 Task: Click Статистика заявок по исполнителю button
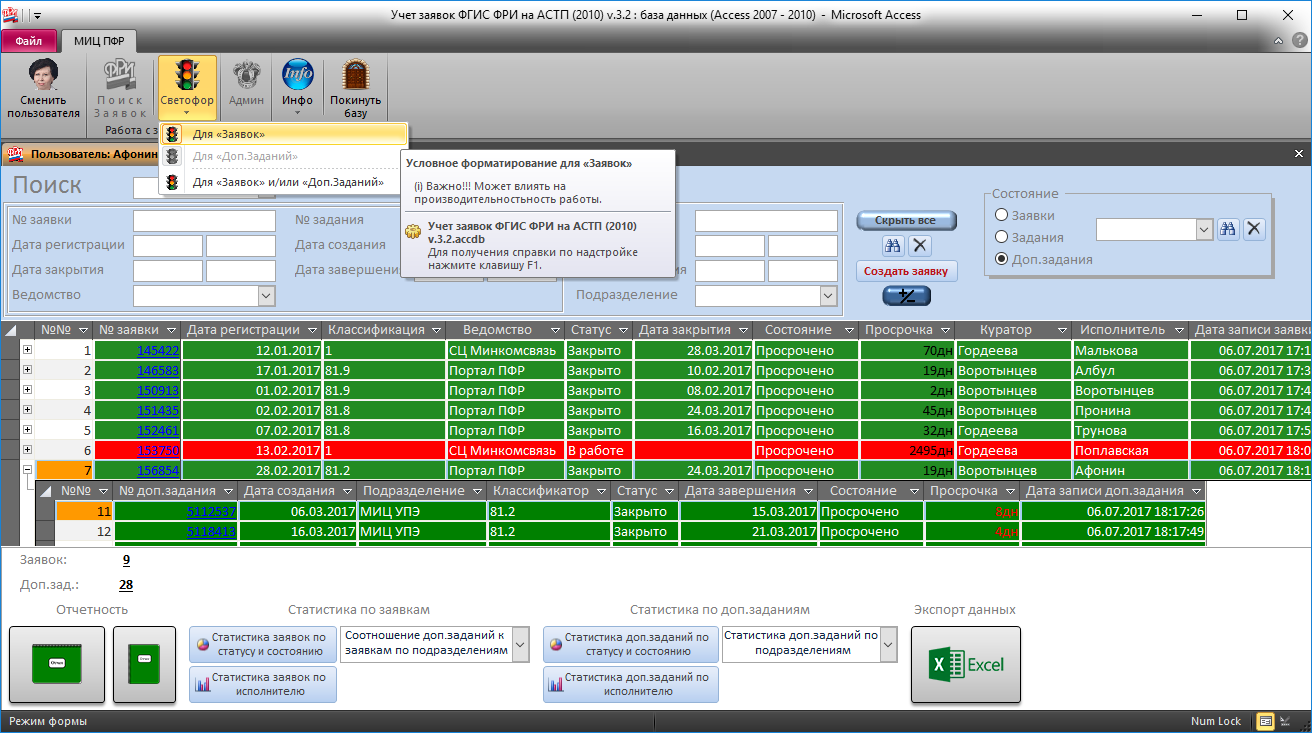click(263, 684)
